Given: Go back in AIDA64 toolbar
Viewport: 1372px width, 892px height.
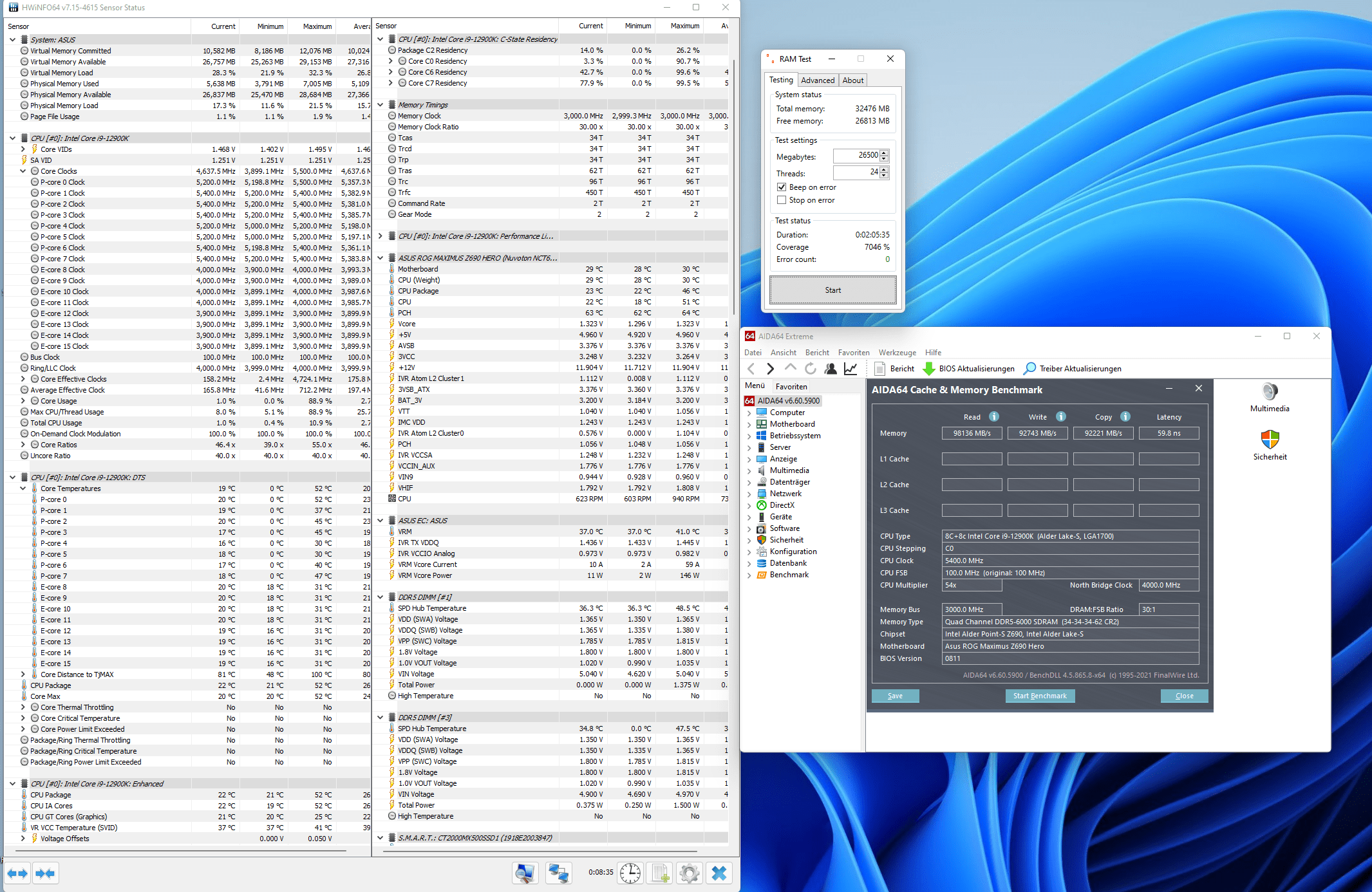Looking at the screenshot, I should [751, 369].
